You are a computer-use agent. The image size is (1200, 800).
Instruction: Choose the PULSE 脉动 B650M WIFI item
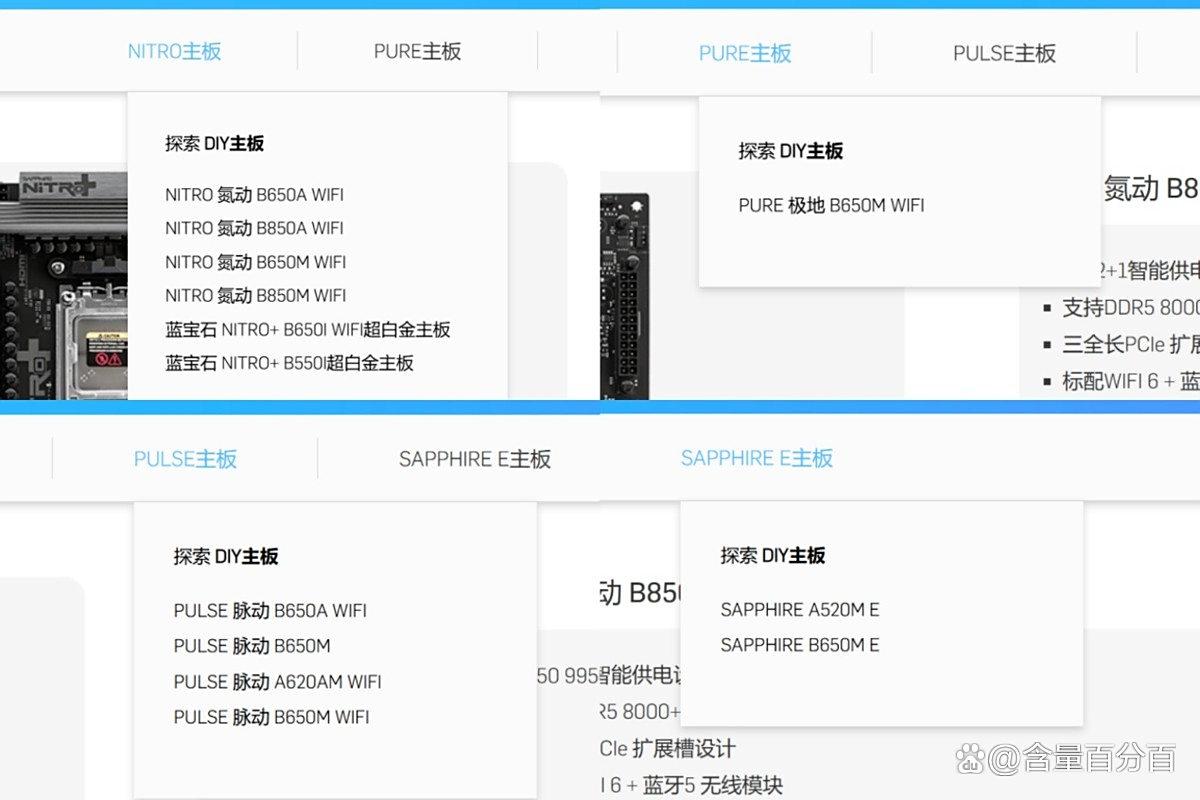click(271, 717)
